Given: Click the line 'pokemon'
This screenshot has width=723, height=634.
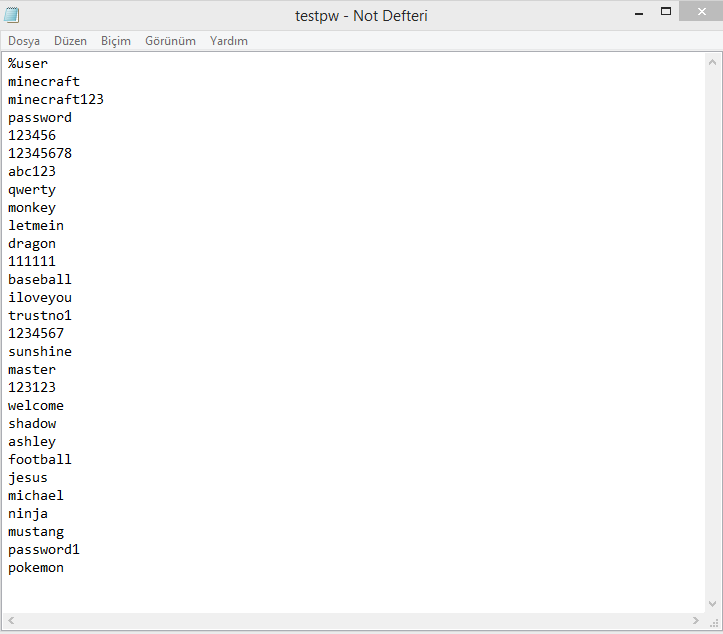Looking at the screenshot, I should tap(36, 568).
